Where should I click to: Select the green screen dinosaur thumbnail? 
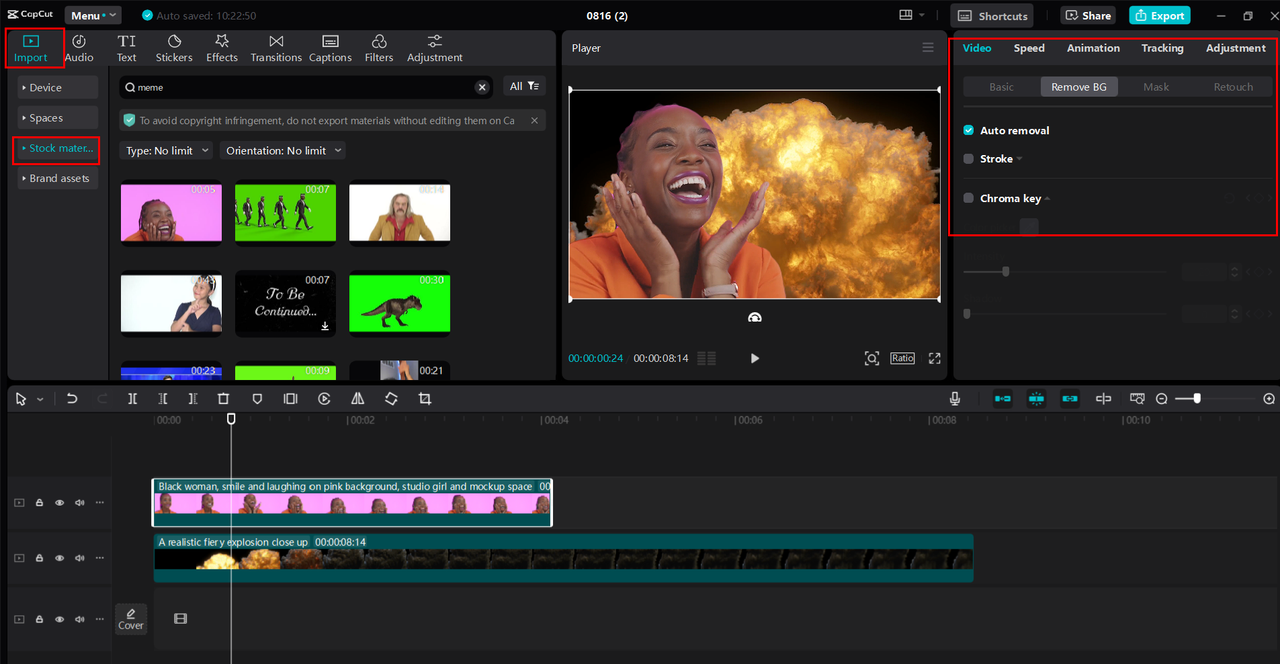[399, 304]
